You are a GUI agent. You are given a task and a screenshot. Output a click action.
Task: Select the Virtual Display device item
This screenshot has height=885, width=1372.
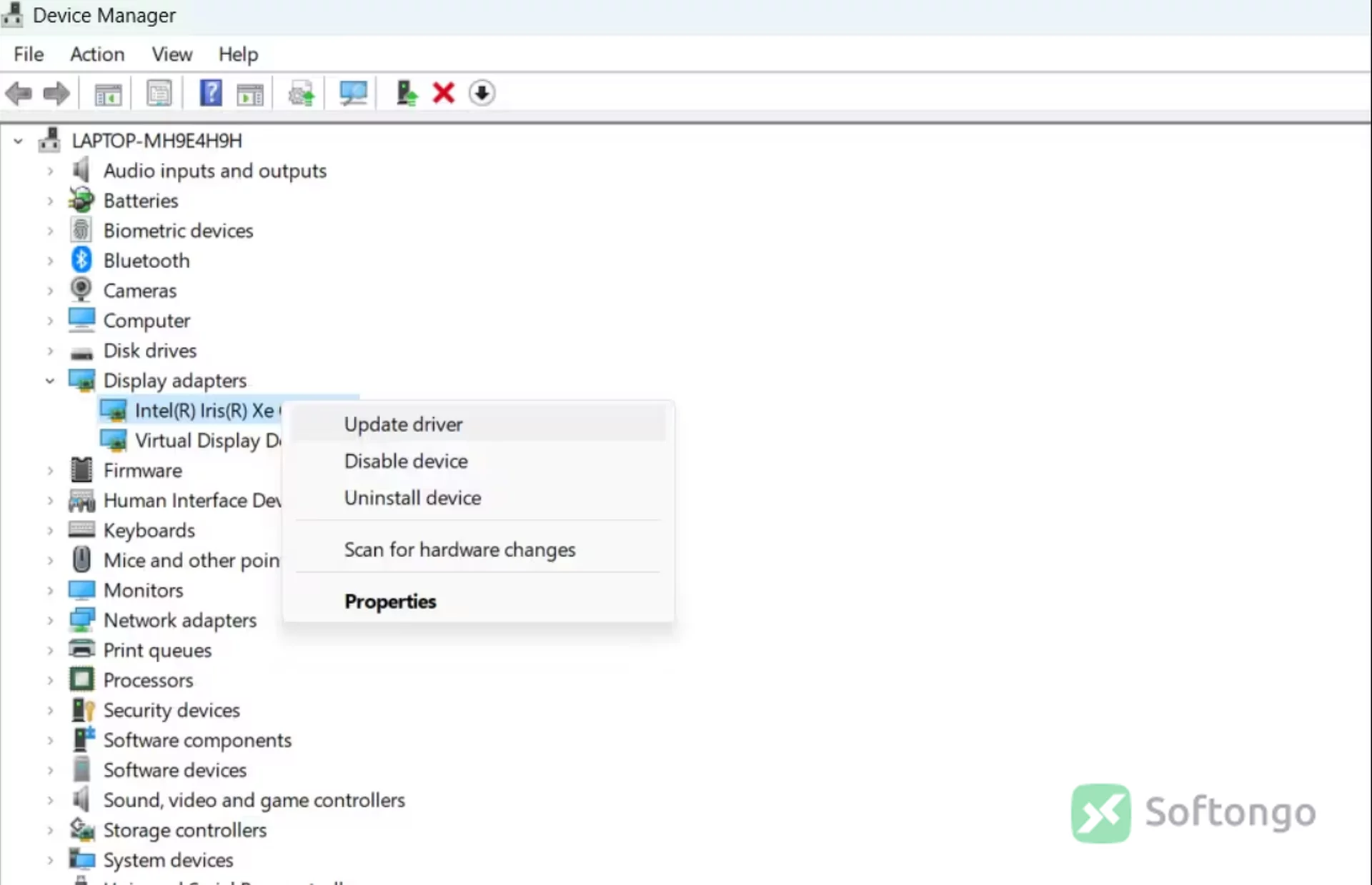(207, 440)
